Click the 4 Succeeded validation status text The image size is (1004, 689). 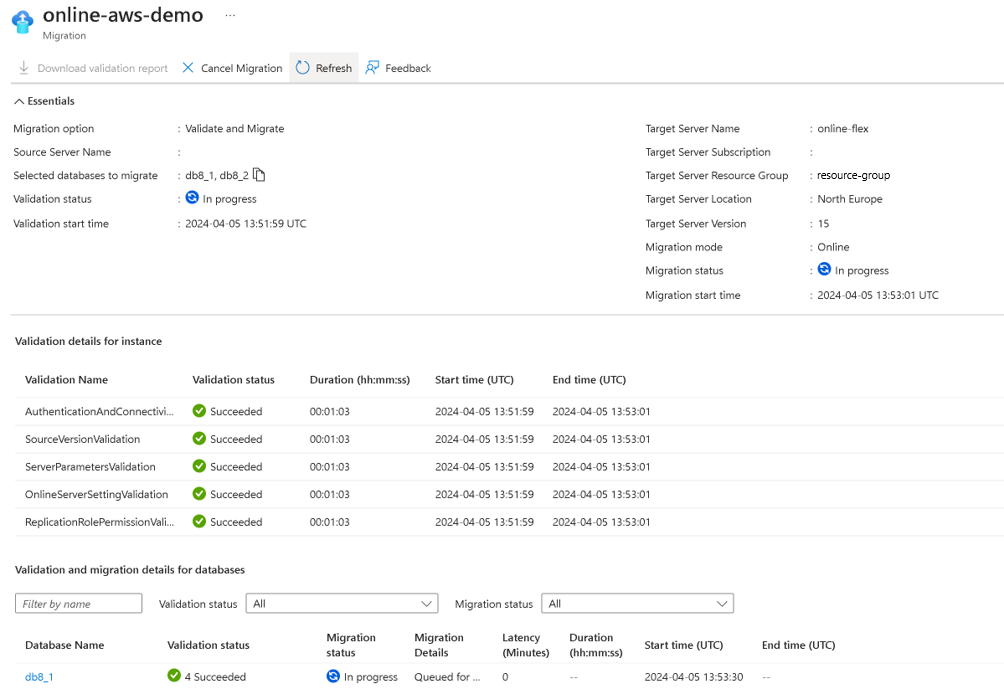[215, 677]
